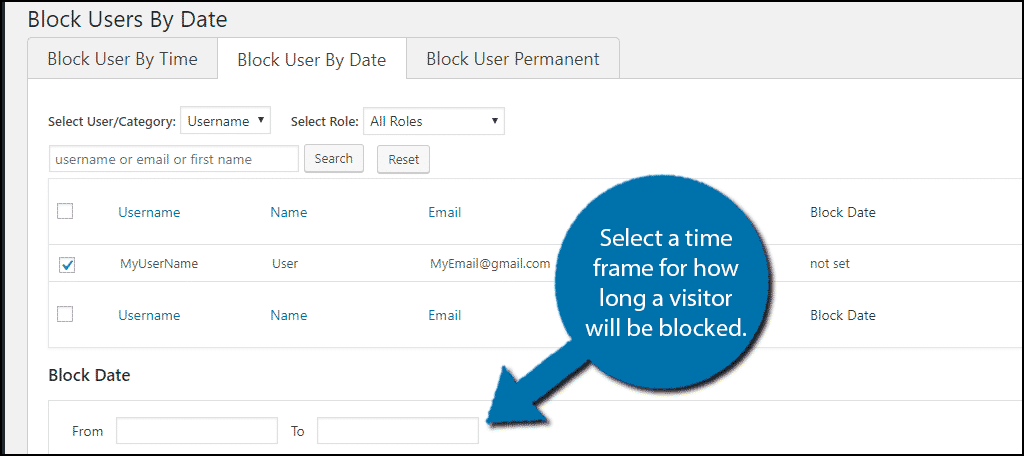The image size is (1024, 456).
Task: Sort by Email column header
Action: pos(445,213)
